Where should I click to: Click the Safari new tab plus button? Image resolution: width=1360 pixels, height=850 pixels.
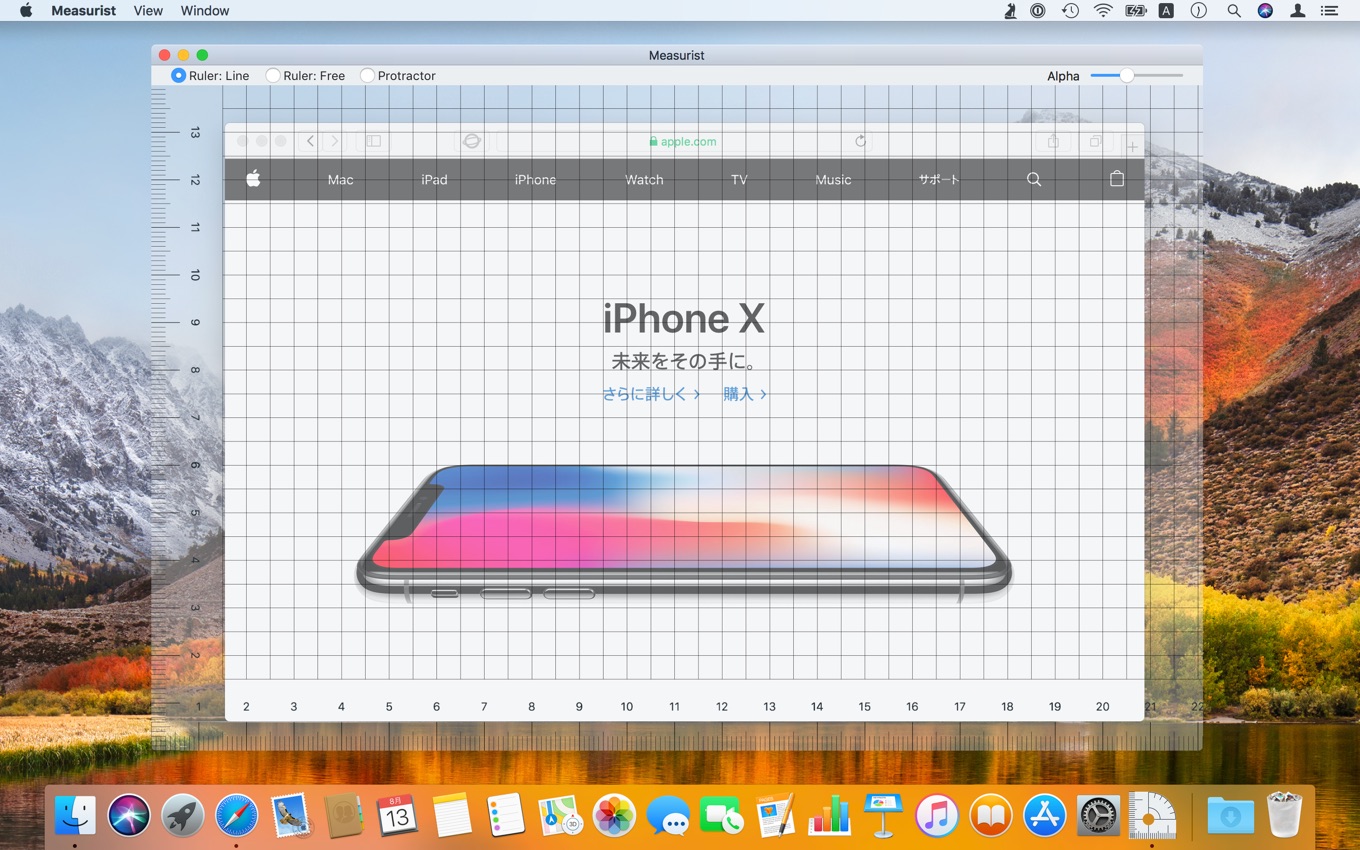pyautogui.click(x=1132, y=146)
